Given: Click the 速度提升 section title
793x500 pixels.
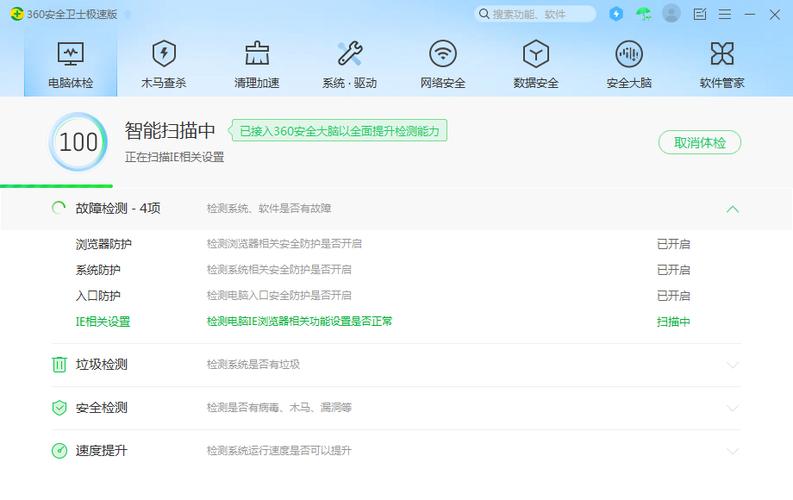Looking at the screenshot, I should pos(102,450).
